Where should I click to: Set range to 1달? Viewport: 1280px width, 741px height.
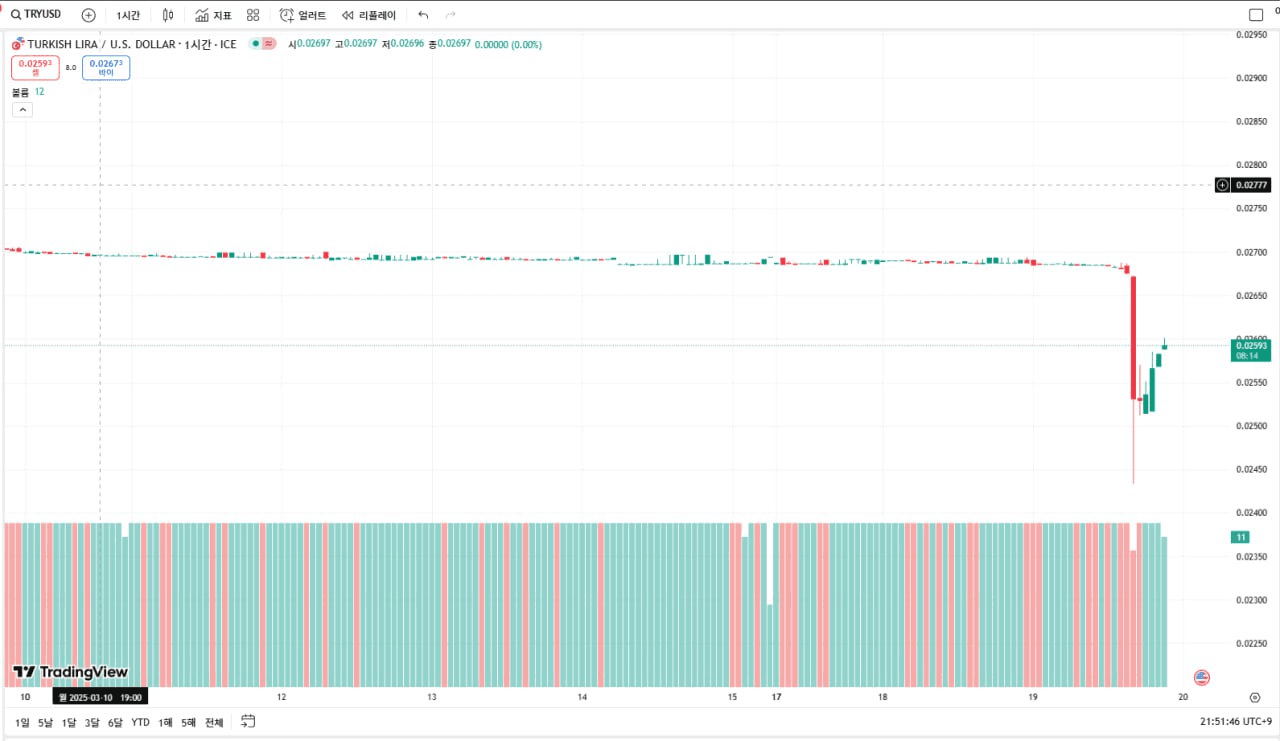tap(69, 722)
